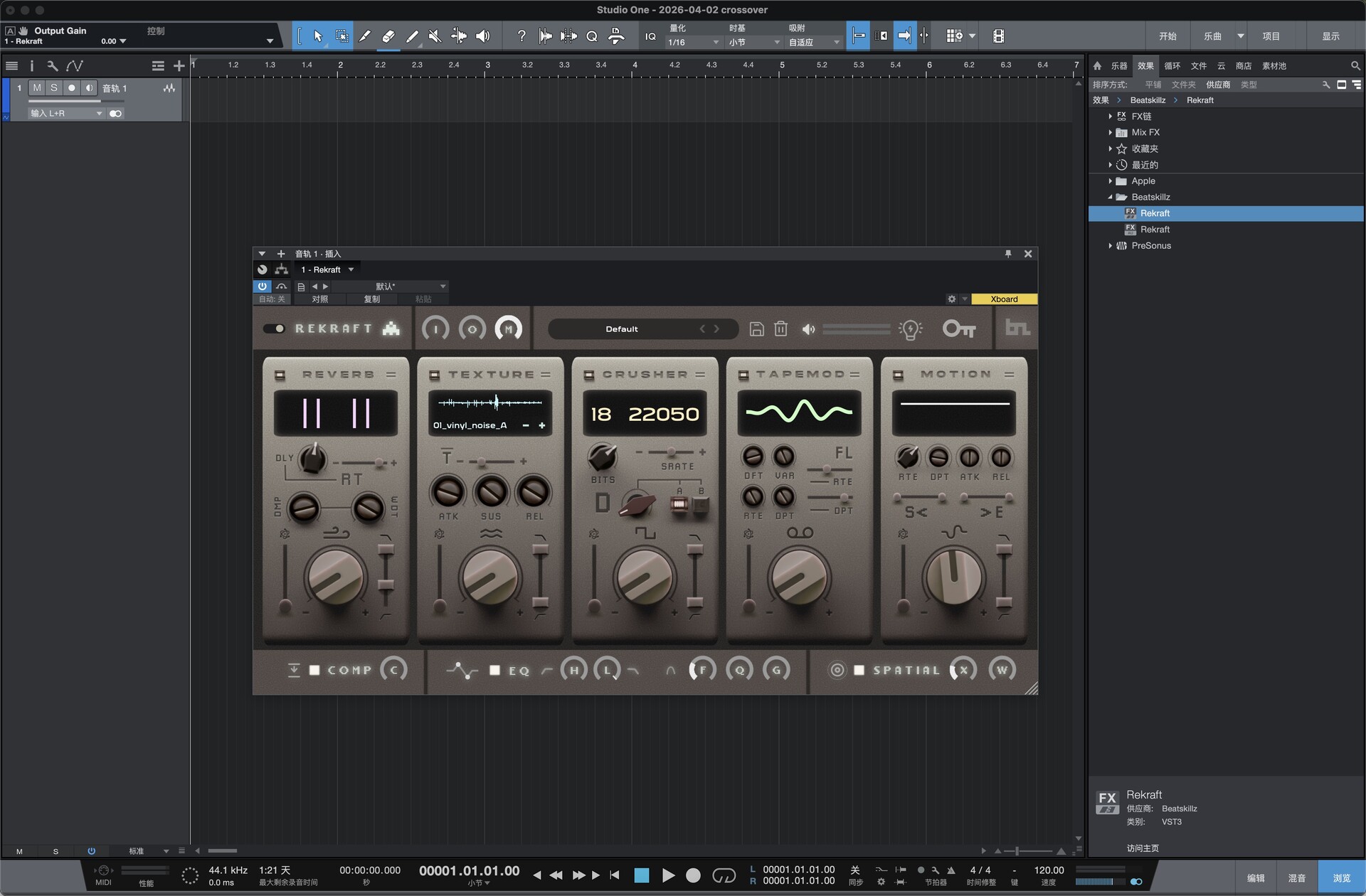Enable the COMP section checkbox

pyautogui.click(x=314, y=670)
